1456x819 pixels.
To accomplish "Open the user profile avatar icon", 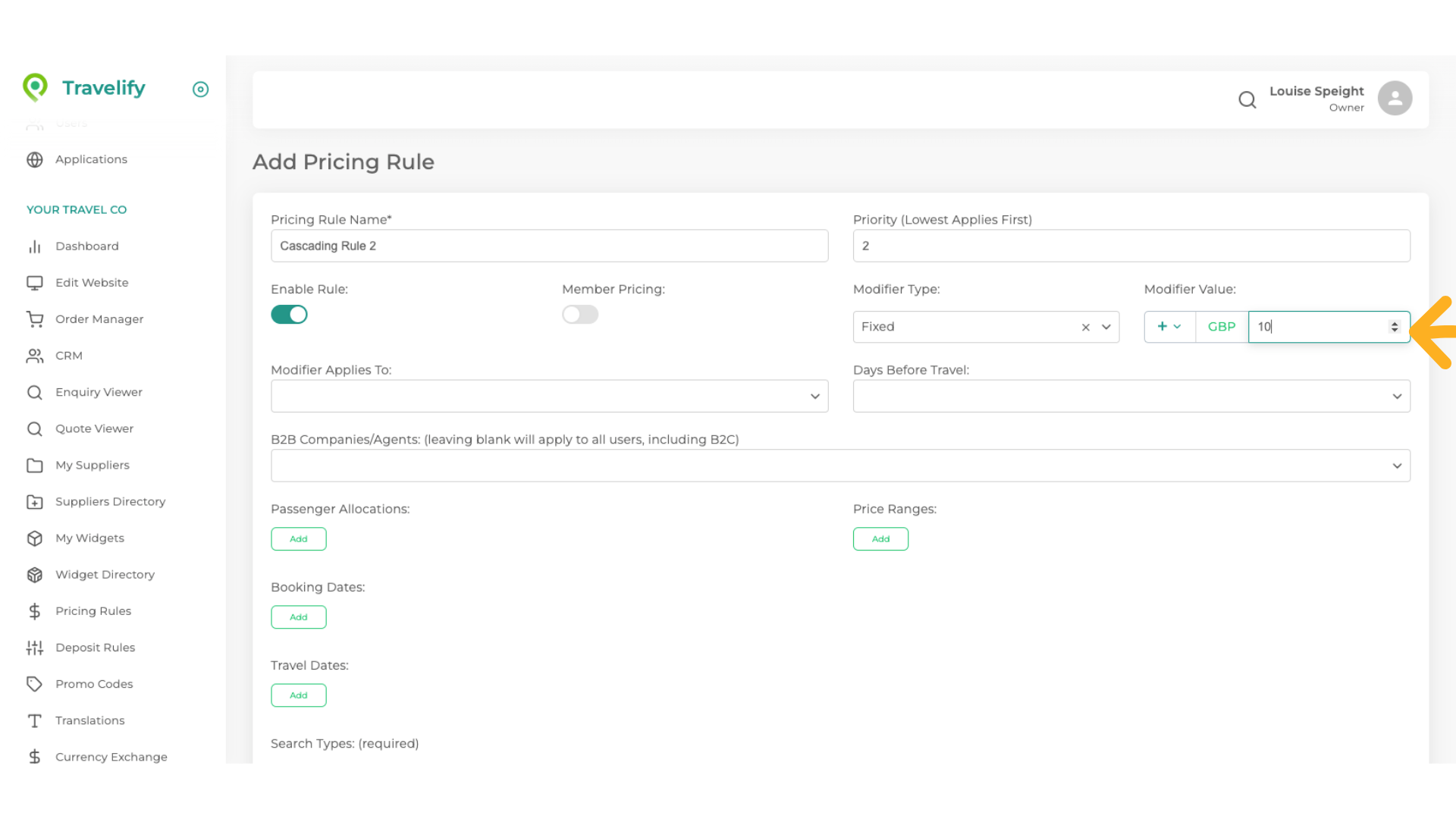I will pos(1395,99).
